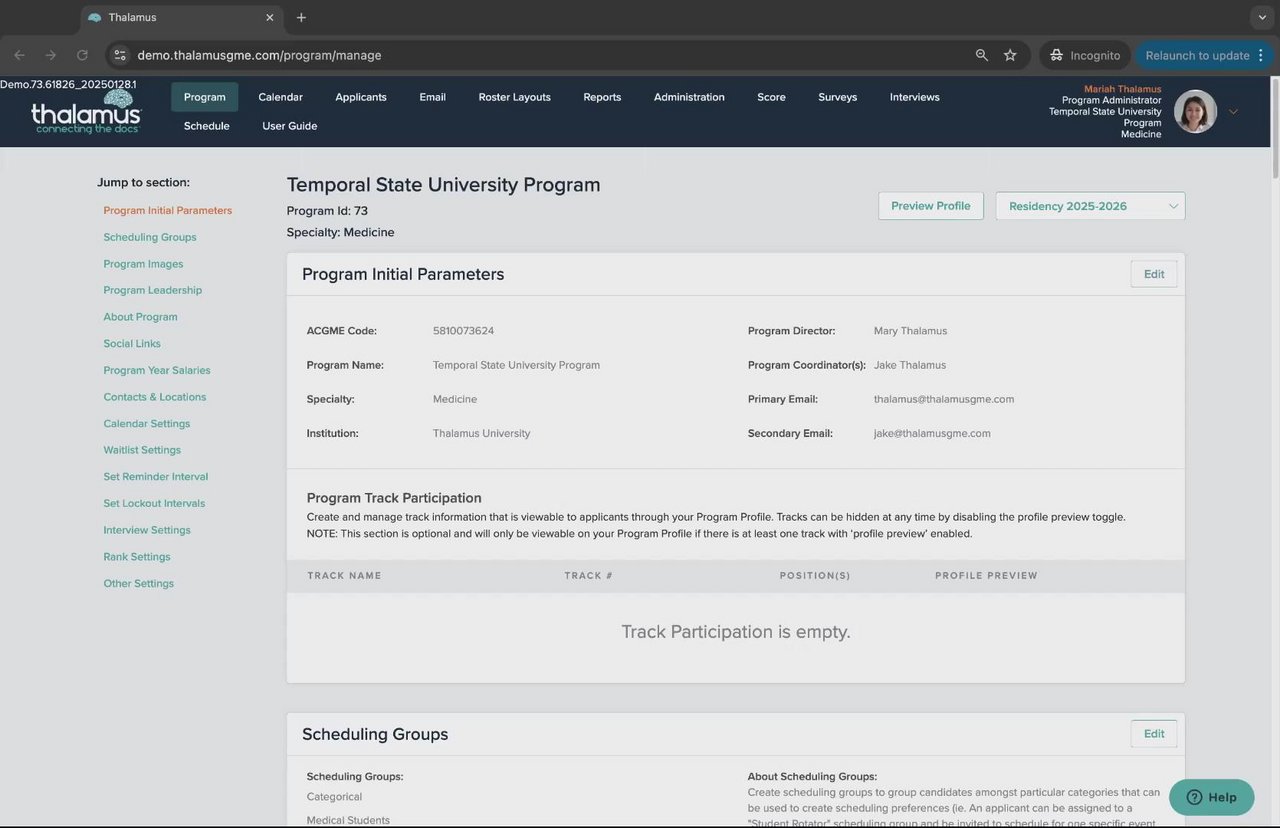
Task: Click the Incognito indicator
Action: tap(1085, 55)
